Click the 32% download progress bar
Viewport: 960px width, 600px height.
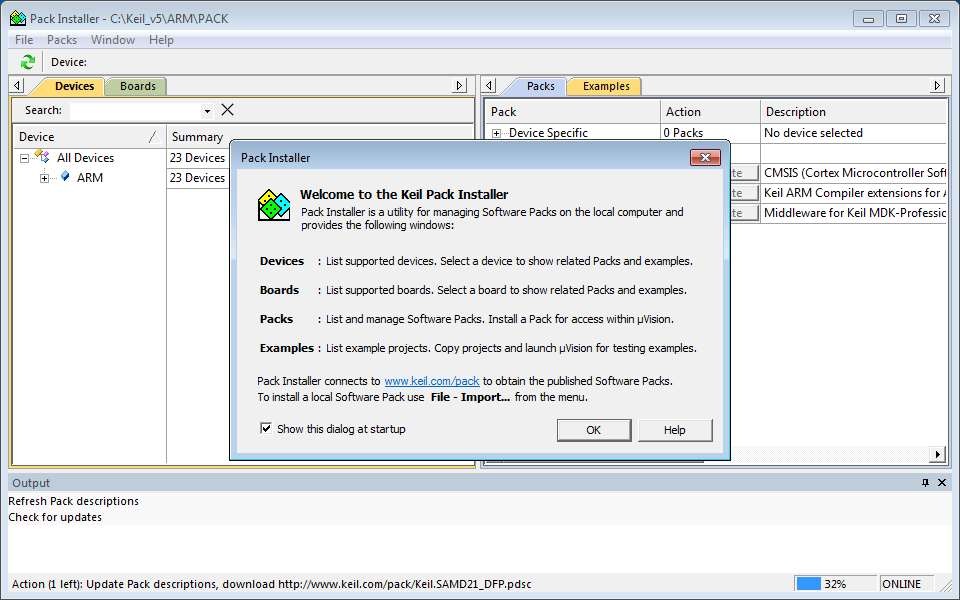click(x=836, y=584)
